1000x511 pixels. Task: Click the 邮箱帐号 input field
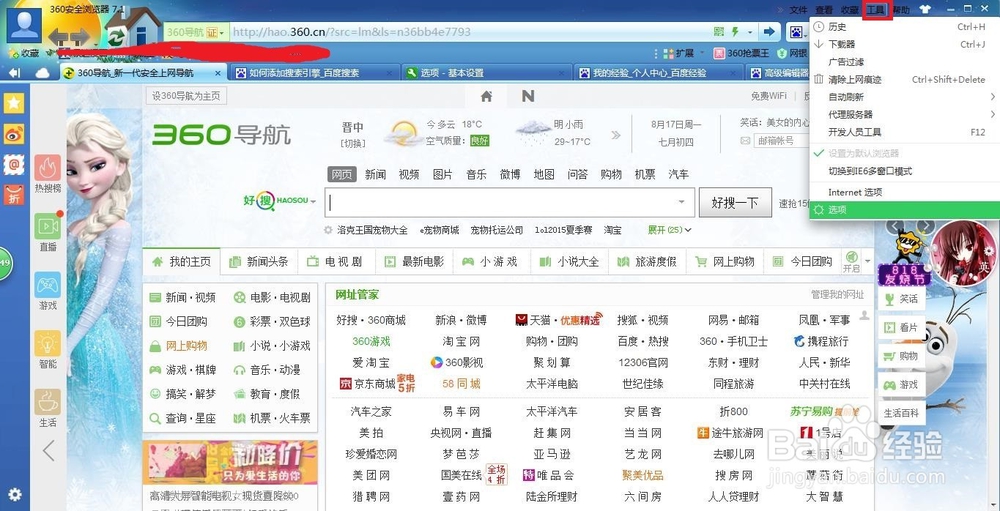[x=780, y=140]
